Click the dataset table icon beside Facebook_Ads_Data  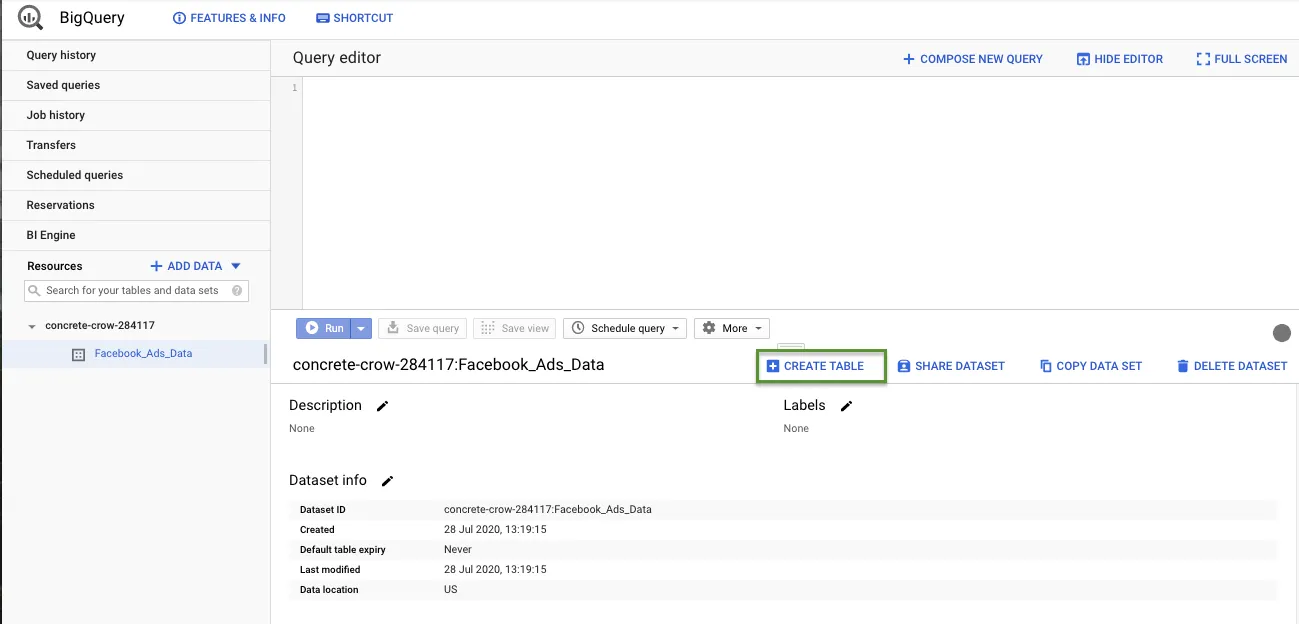pos(79,354)
